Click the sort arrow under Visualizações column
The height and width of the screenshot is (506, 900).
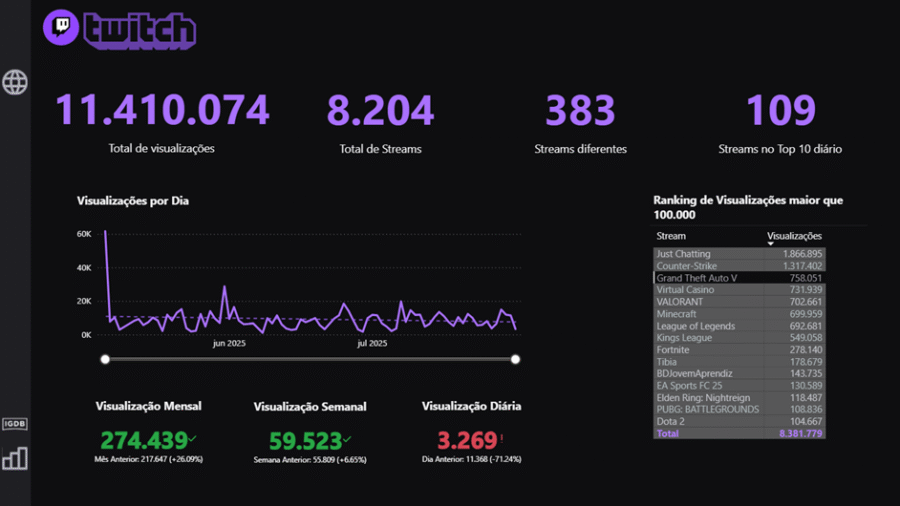pos(771,244)
